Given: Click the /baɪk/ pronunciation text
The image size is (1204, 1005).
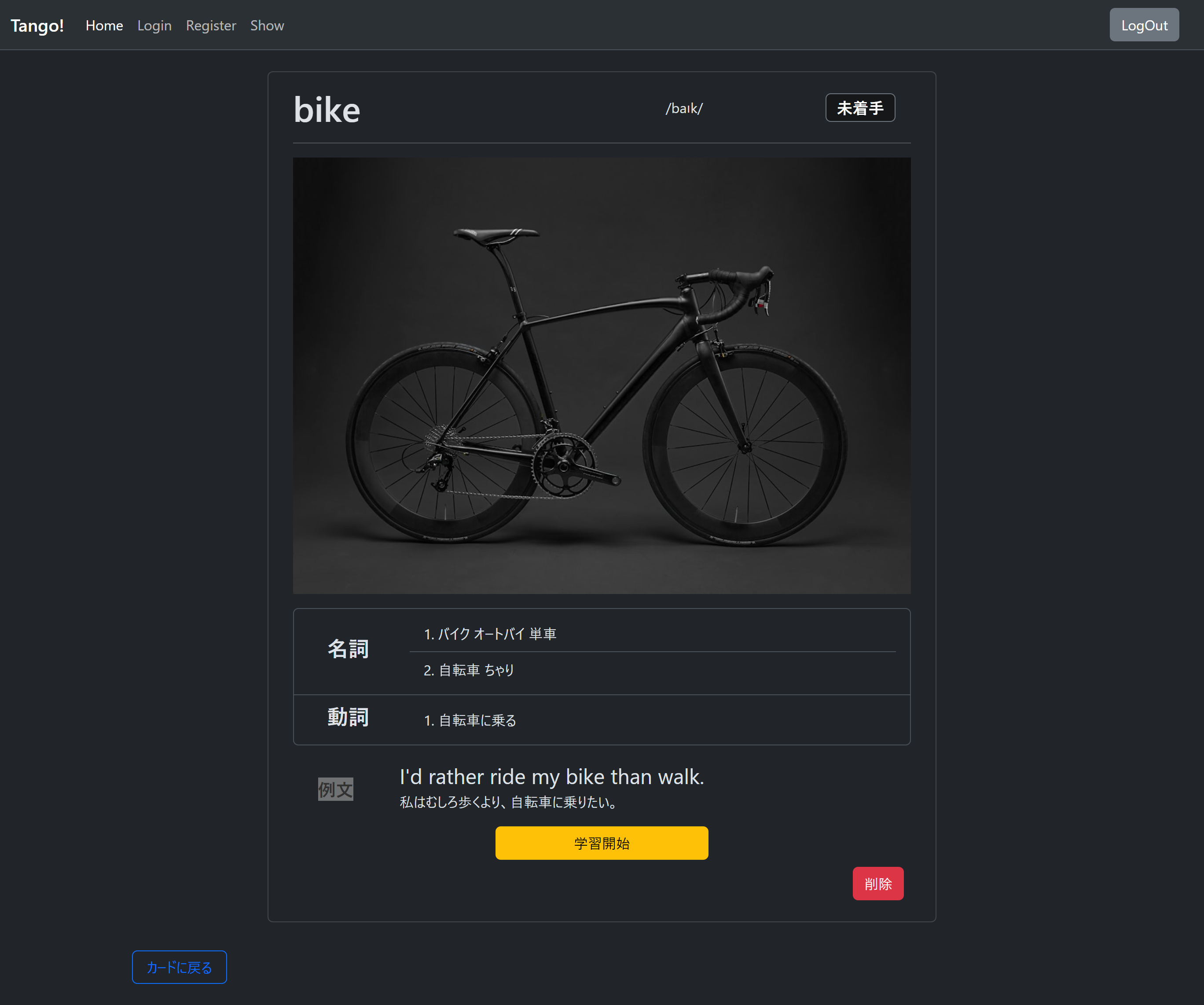Looking at the screenshot, I should (x=684, y=108).
